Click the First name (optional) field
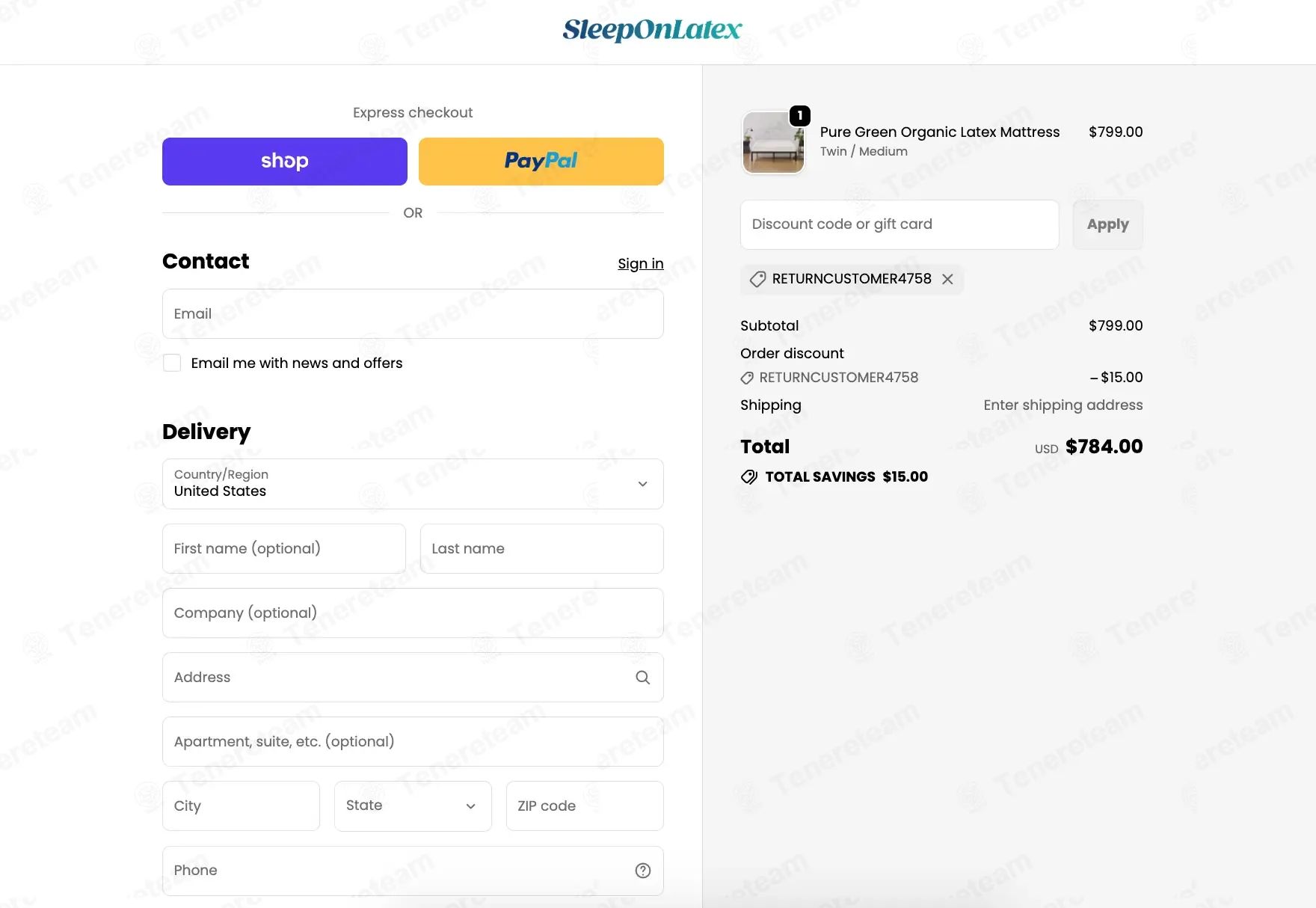Viewport: 1316px width, 908px height. click(x=284, y=548)
